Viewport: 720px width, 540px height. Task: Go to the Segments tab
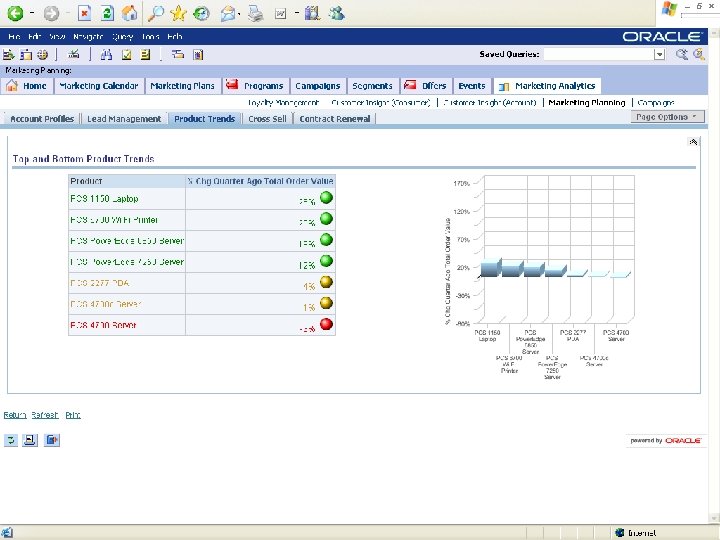point(372,86)
